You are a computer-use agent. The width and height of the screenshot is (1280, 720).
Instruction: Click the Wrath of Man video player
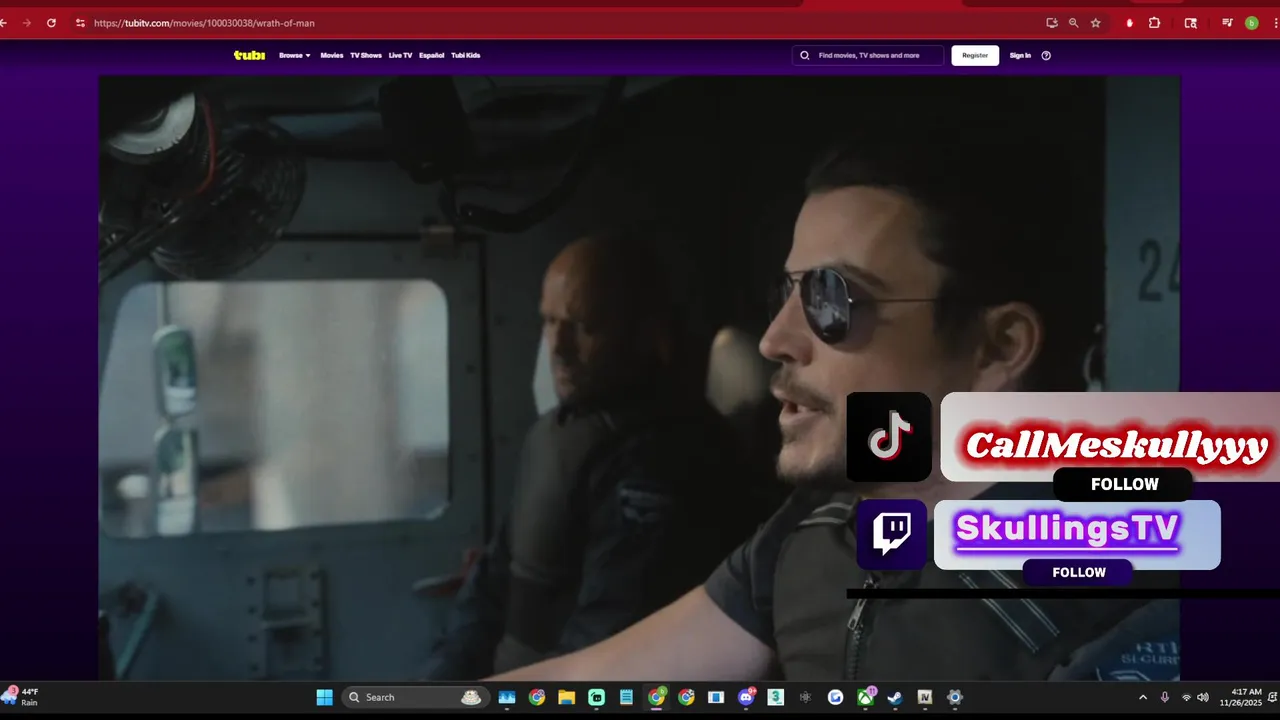click(x=639, y=378)
